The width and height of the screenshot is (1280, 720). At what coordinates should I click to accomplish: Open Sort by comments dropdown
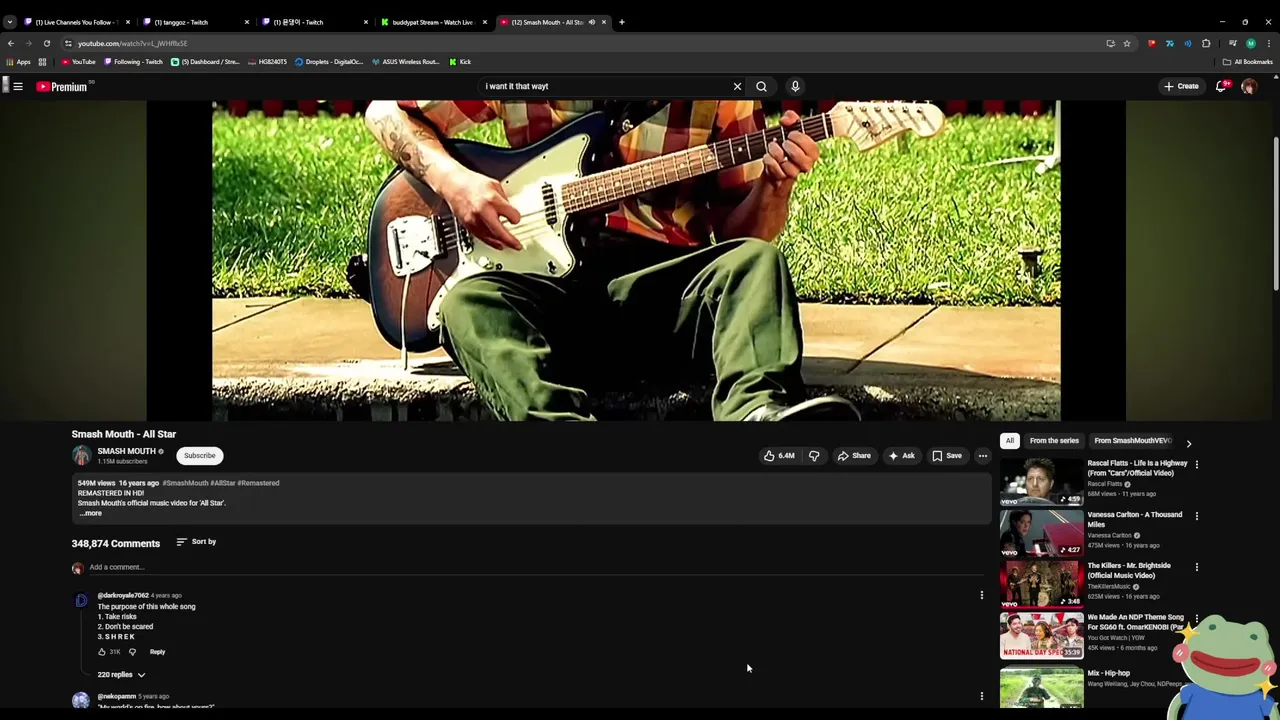[196, 542]
